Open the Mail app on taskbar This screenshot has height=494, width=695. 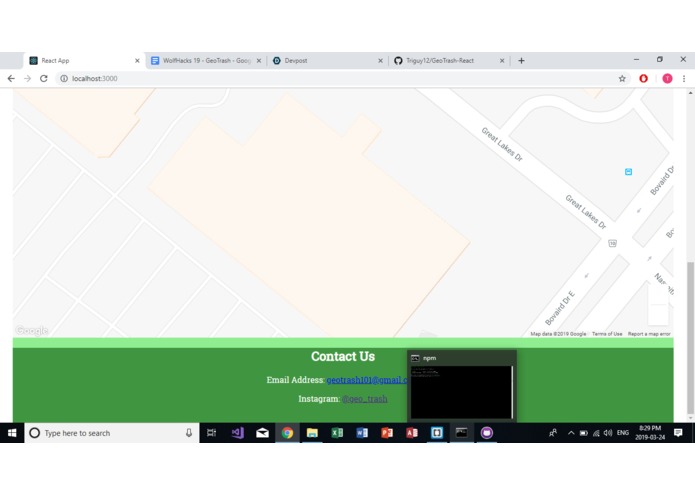coord(262,433)
